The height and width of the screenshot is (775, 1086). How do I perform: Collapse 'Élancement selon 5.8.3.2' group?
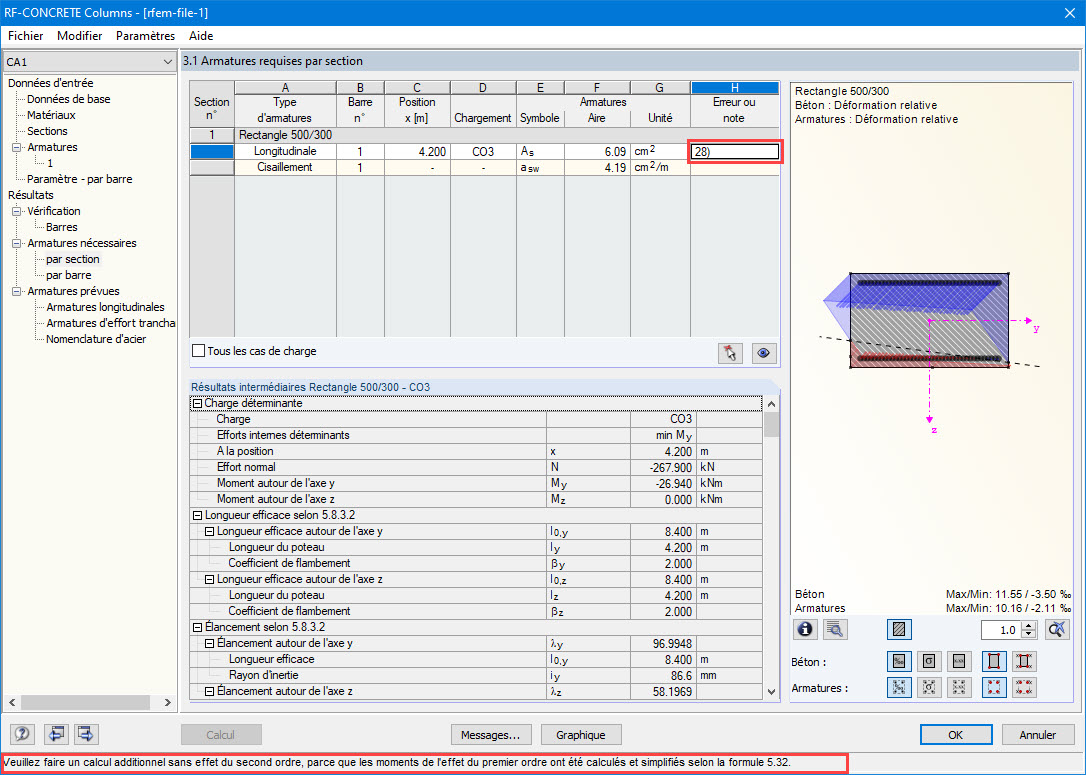click(x=197, y=627)
